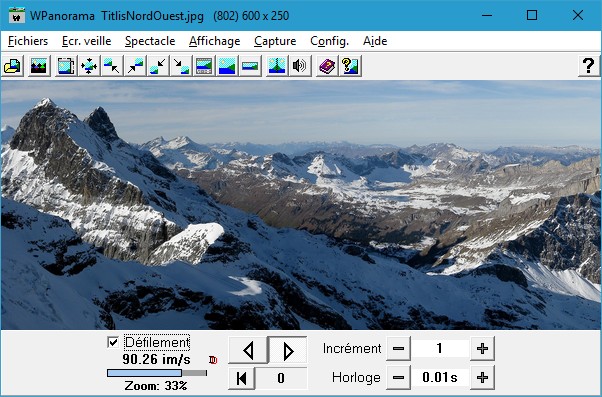Move window to top-left corner icon
This screenshot has height=397, width=602.
pyautogui.click(x=112, y=66)
